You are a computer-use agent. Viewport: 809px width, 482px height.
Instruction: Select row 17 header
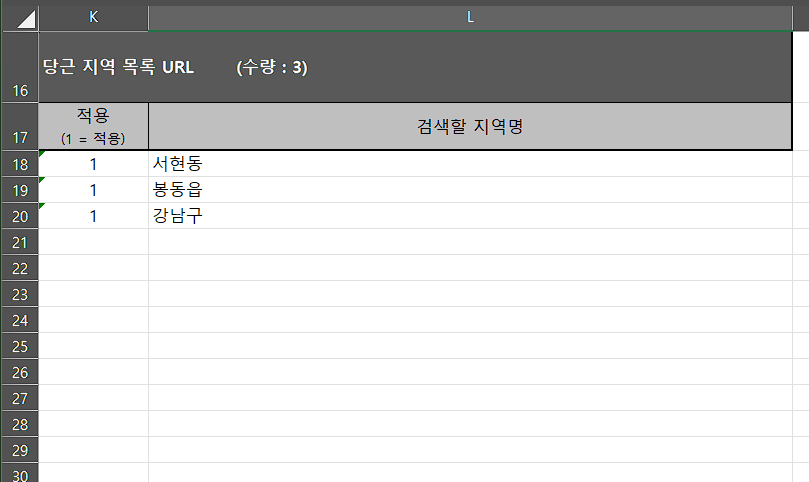[19, 126]
